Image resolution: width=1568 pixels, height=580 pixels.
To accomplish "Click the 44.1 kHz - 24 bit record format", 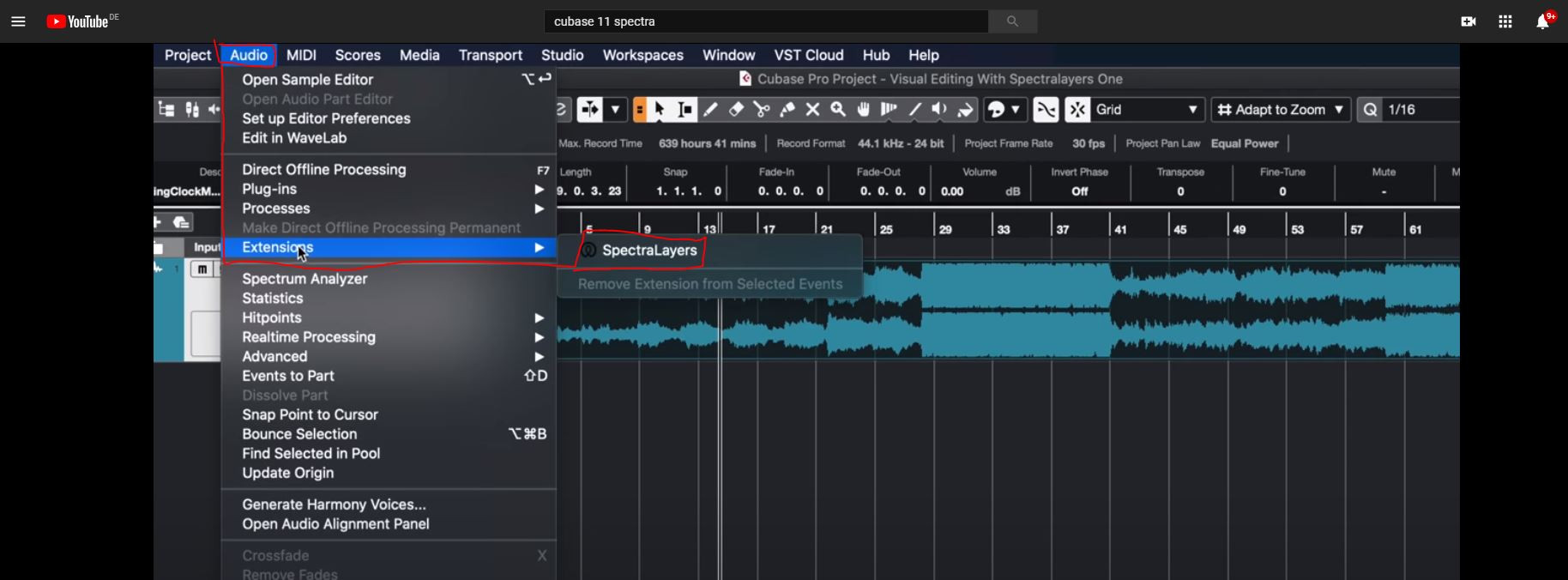I will 901,143.
